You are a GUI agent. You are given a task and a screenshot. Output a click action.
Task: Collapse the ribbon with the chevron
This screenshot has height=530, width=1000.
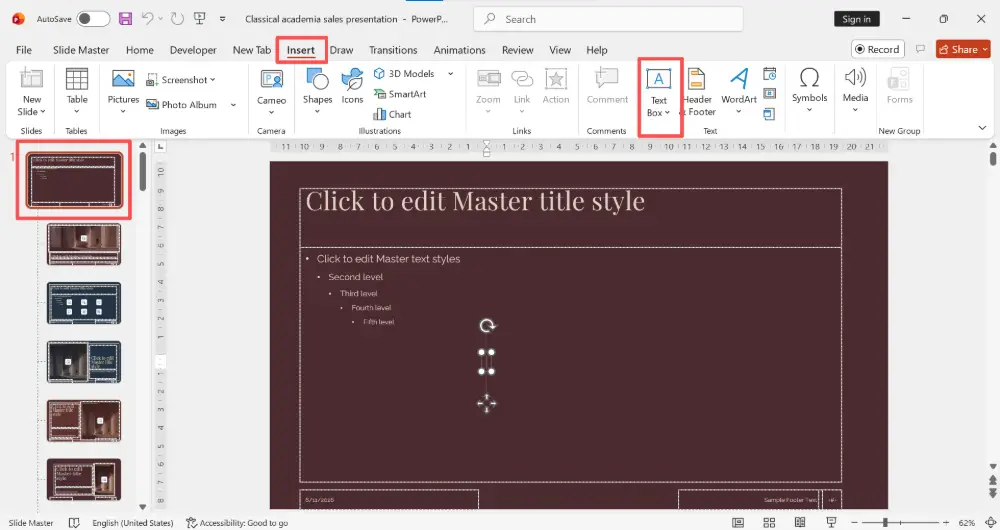point(982,128)
